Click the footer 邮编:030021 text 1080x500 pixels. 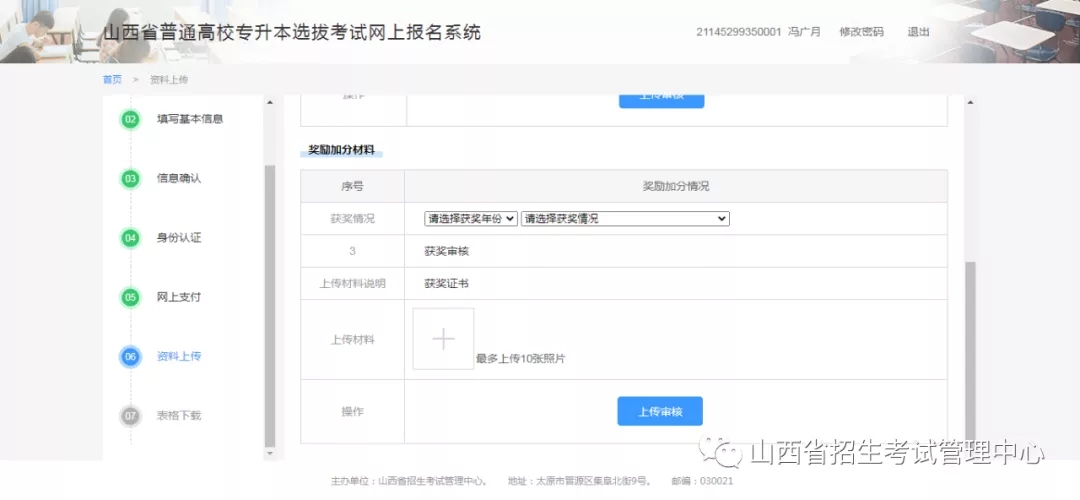(702, 481)
